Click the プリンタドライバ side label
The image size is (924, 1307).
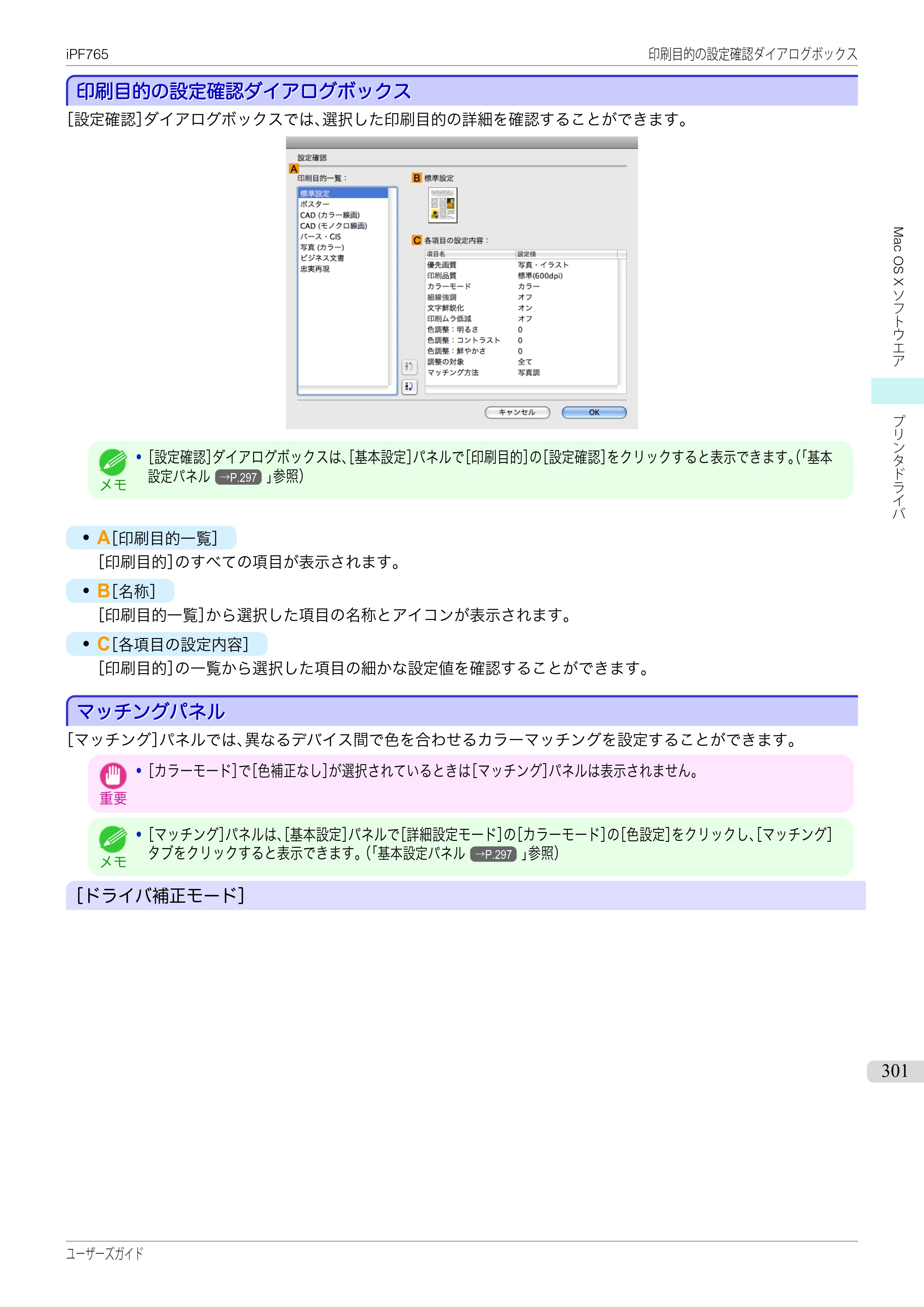898,467
